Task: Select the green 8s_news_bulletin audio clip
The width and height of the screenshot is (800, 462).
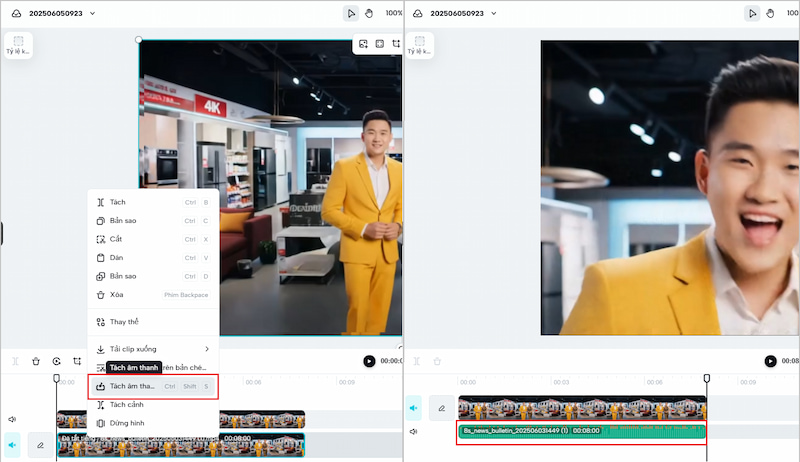Action: (582, 431)
